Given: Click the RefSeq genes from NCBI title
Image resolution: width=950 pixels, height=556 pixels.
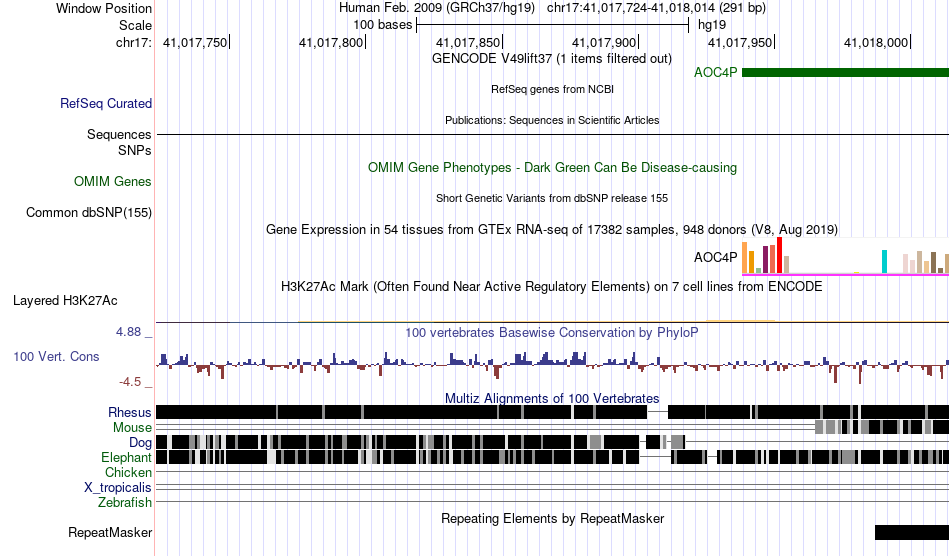Looking at the screenshot, I should point(553,89).
